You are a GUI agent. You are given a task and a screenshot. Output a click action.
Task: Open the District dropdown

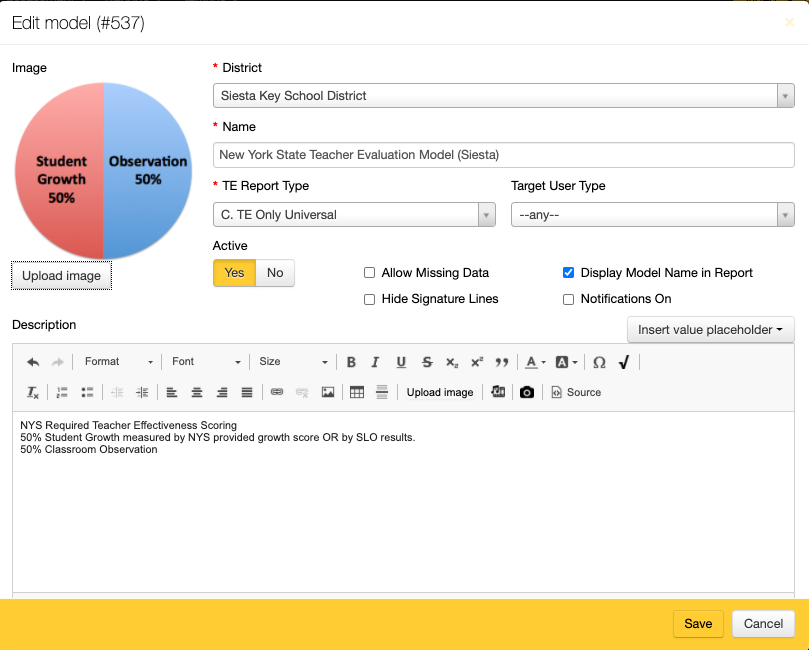pos(504,95)
